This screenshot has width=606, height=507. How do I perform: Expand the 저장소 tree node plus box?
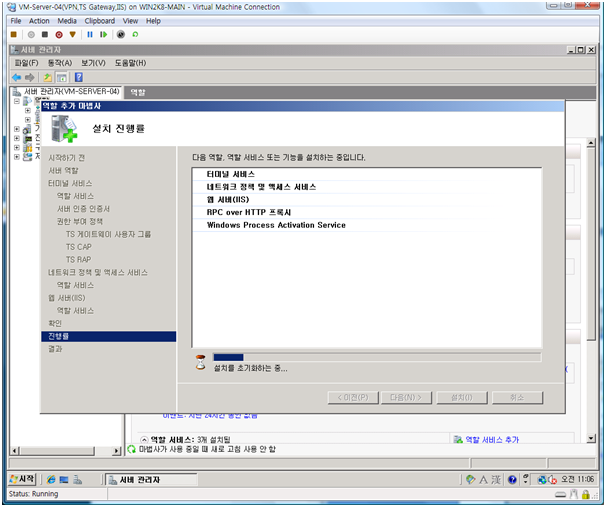[x=17, y=157]
